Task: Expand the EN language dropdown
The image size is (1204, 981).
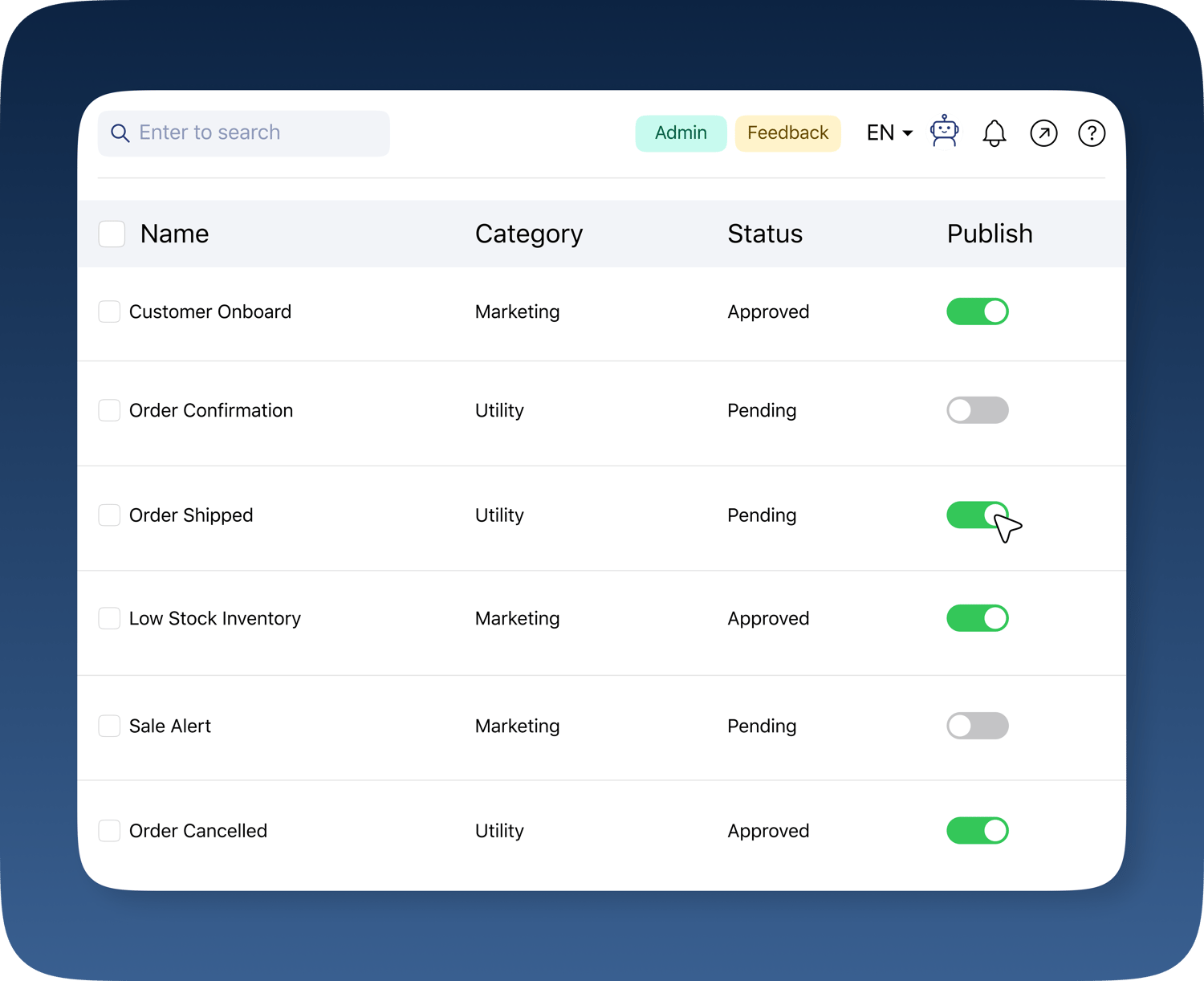Action: point(889,133)
